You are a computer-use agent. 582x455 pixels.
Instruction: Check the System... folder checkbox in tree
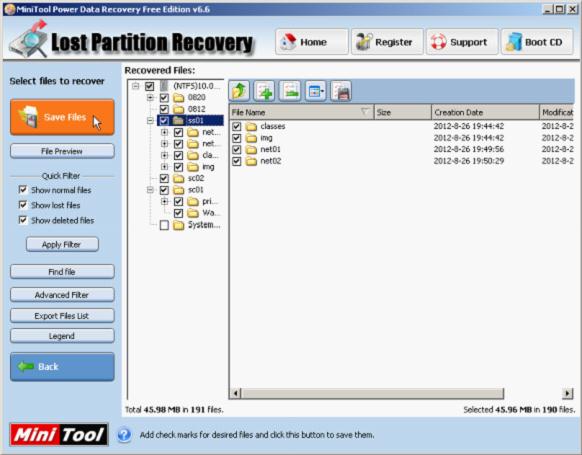point(164,225)
